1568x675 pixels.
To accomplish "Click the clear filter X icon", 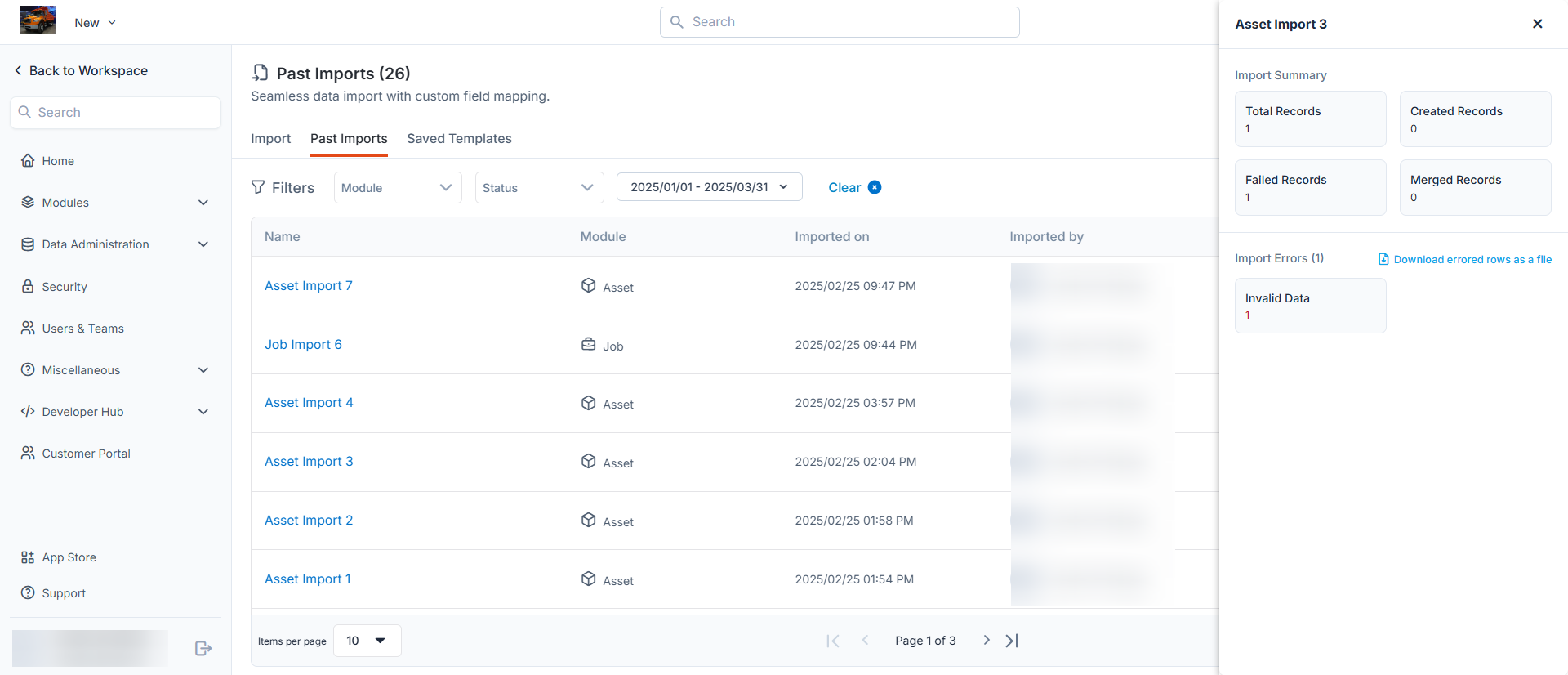I will [x=875, y=187].
